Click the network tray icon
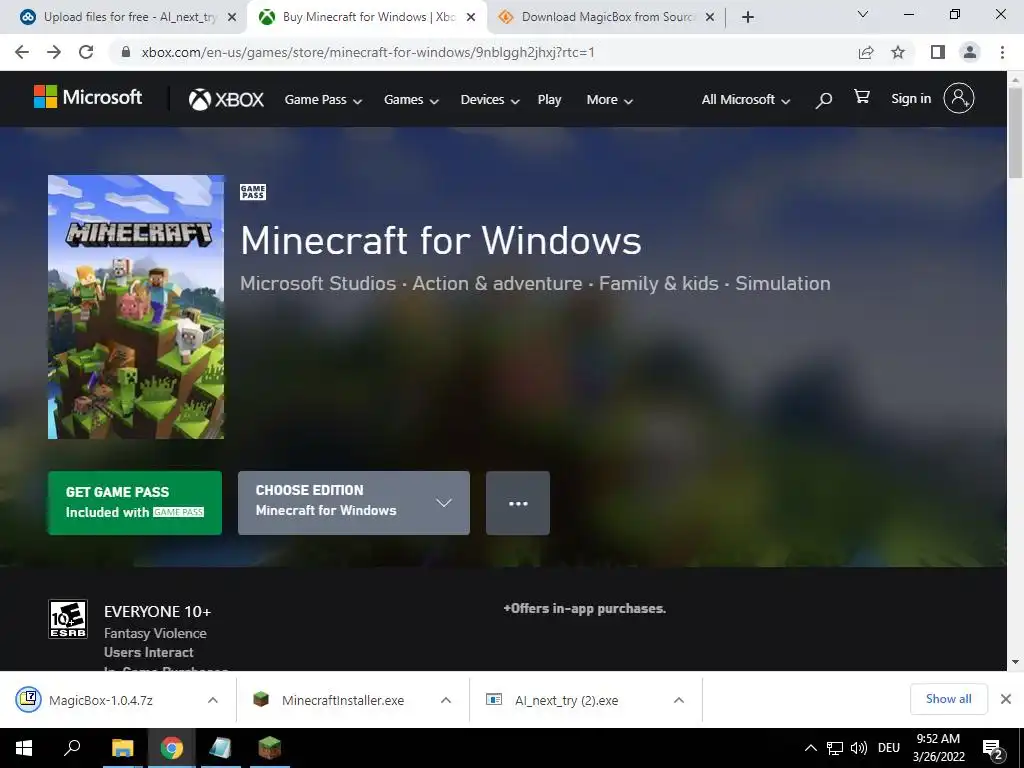 (835, 748)
